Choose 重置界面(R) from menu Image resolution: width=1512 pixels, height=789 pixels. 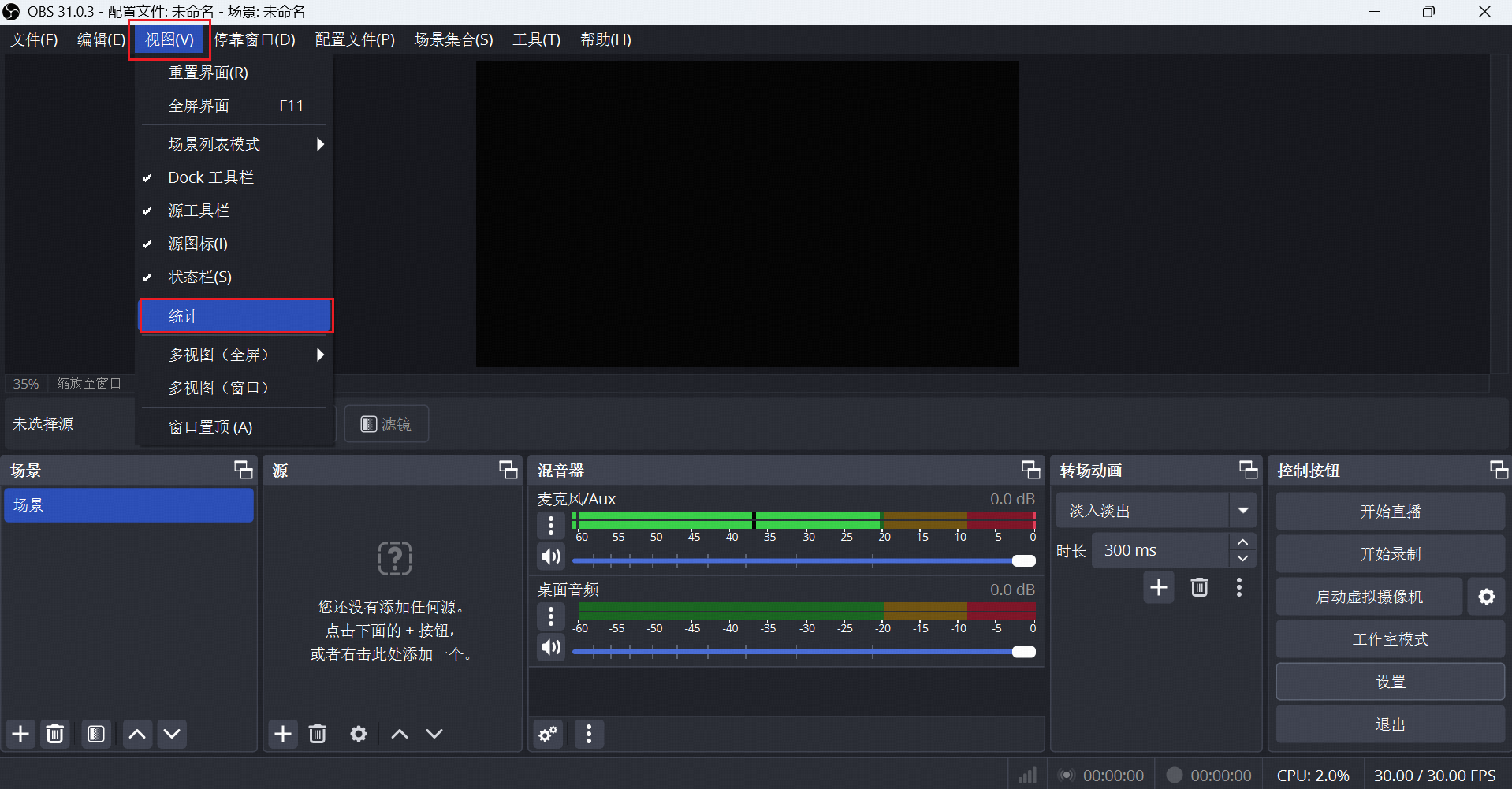234,73
